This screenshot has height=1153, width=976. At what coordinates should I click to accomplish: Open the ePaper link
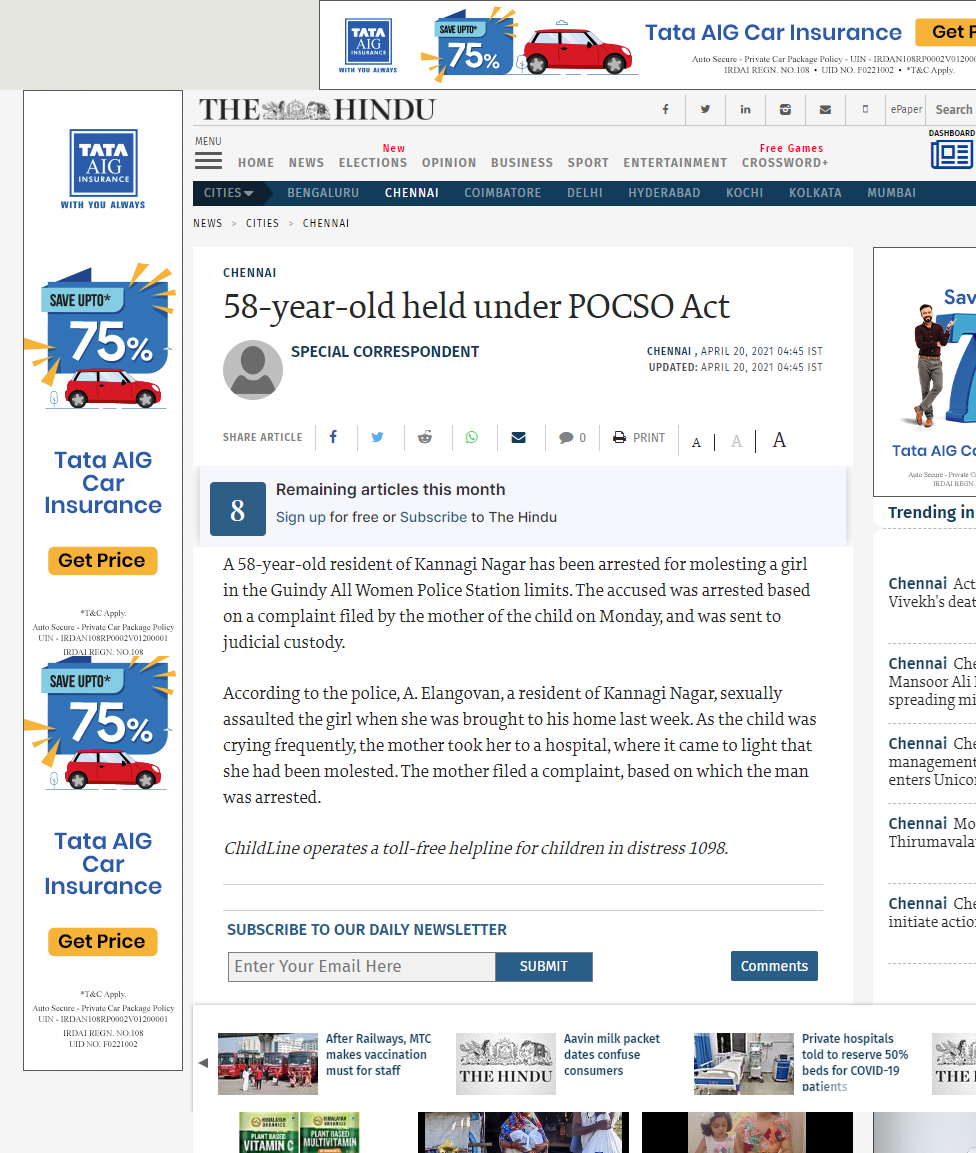click(x=906, y=110)
